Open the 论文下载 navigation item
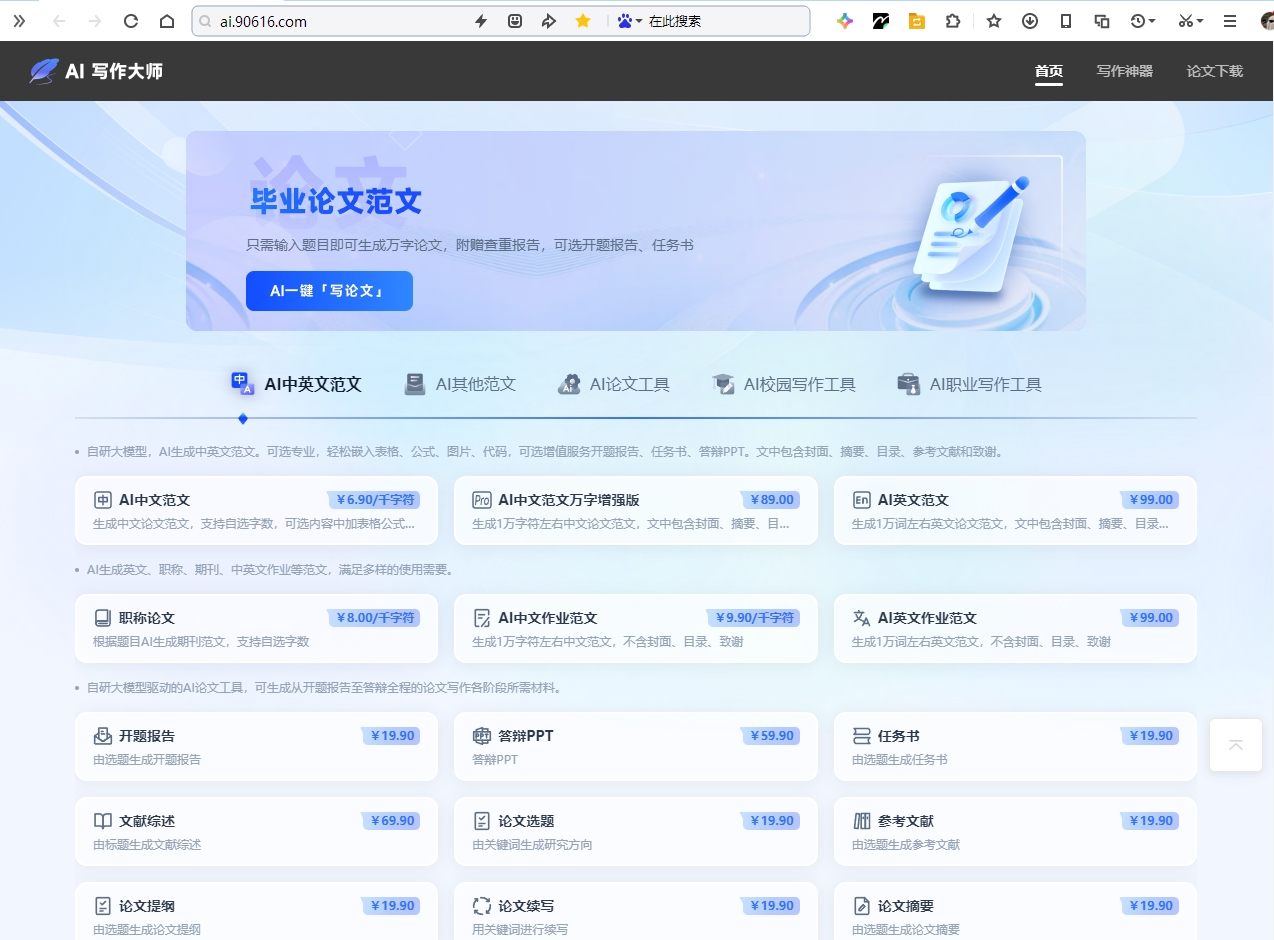 point(1215,71)
